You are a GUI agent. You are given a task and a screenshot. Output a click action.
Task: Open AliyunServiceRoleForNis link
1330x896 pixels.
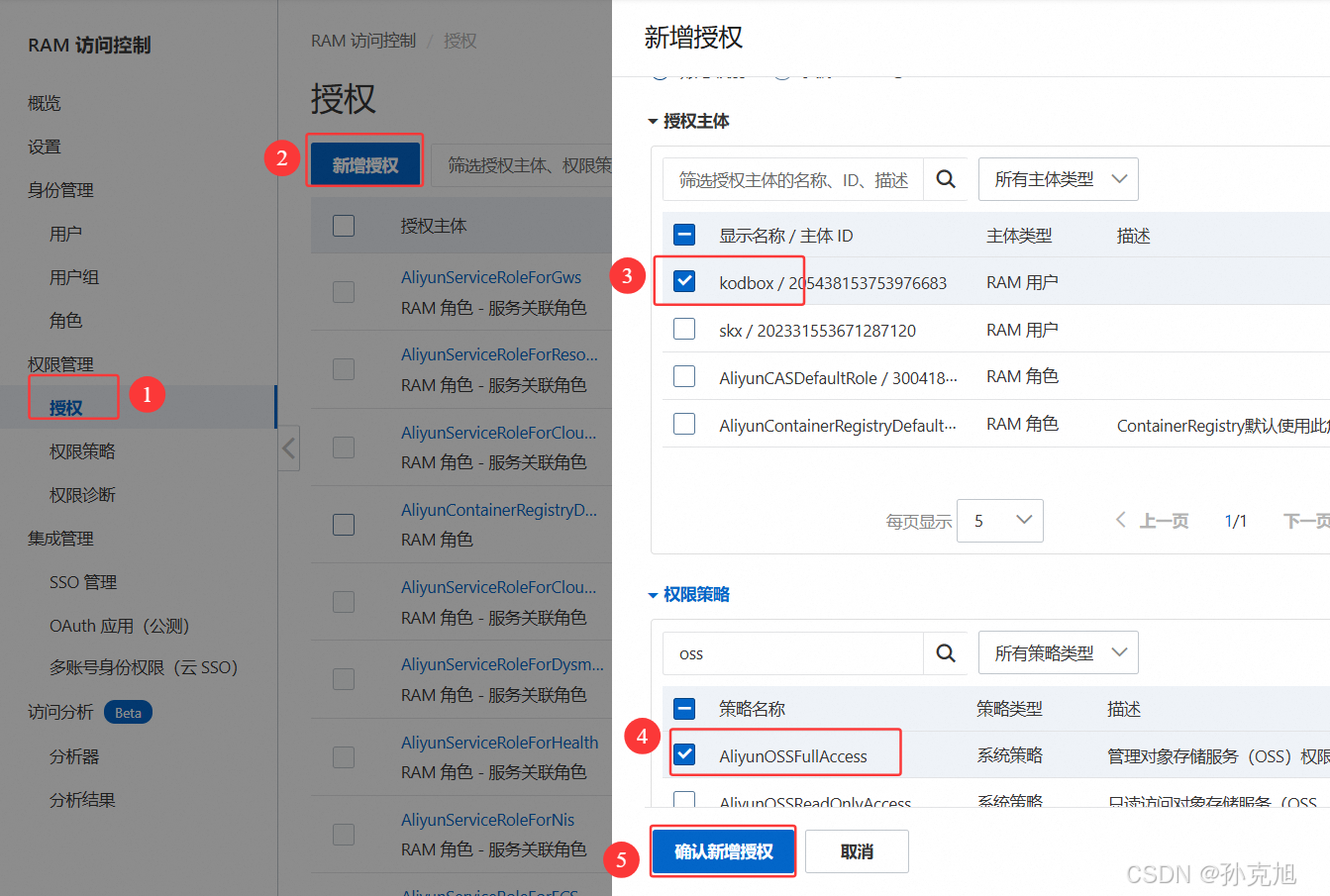487,820
